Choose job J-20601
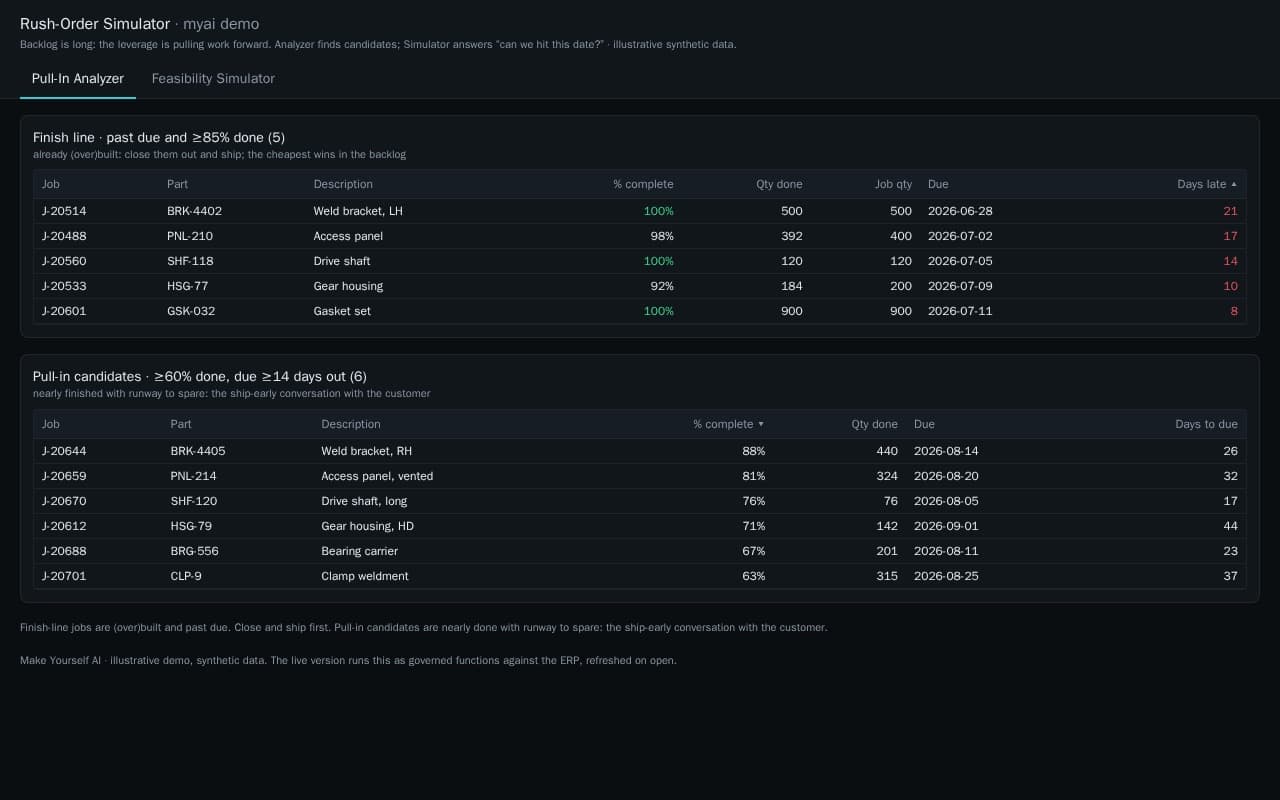 pos(64,311)
